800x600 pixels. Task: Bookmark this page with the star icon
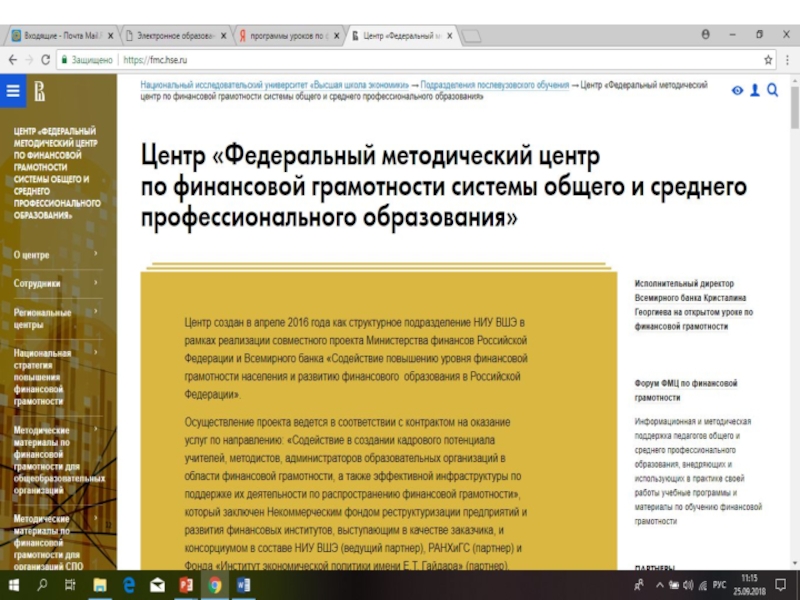click(768, 60)
